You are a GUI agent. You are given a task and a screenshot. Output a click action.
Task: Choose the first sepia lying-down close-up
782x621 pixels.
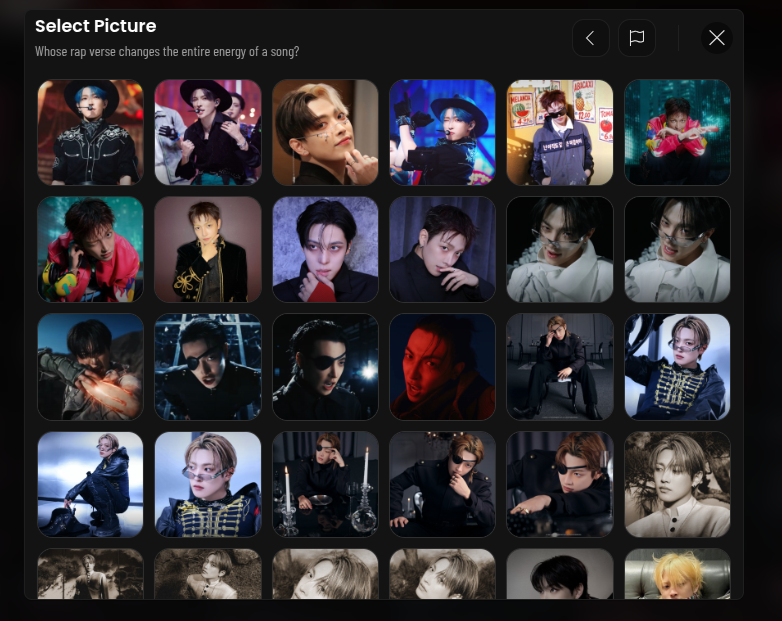click(x=325, y=574)
